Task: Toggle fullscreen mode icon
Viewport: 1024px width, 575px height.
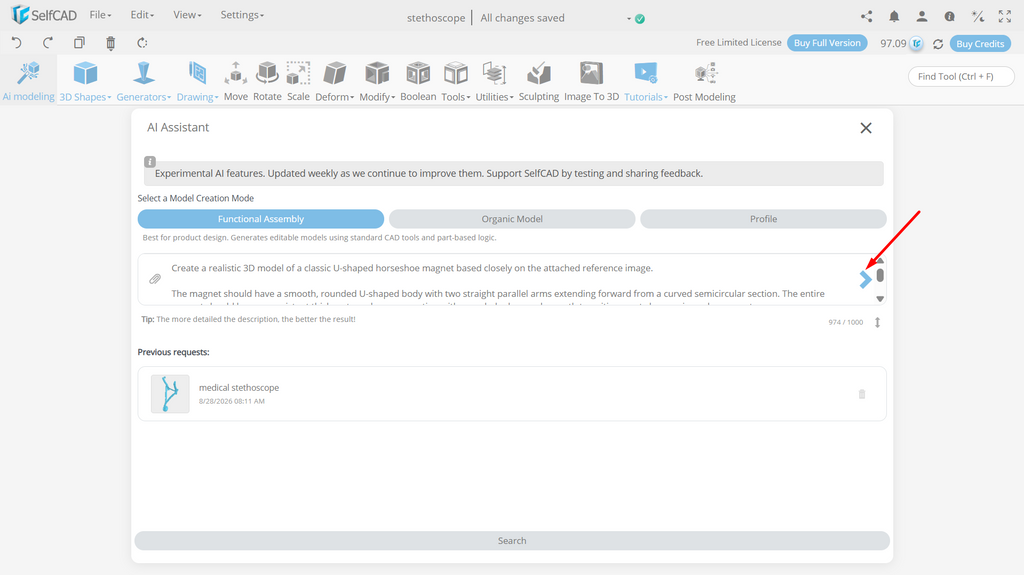Action: pos(1005,17)
